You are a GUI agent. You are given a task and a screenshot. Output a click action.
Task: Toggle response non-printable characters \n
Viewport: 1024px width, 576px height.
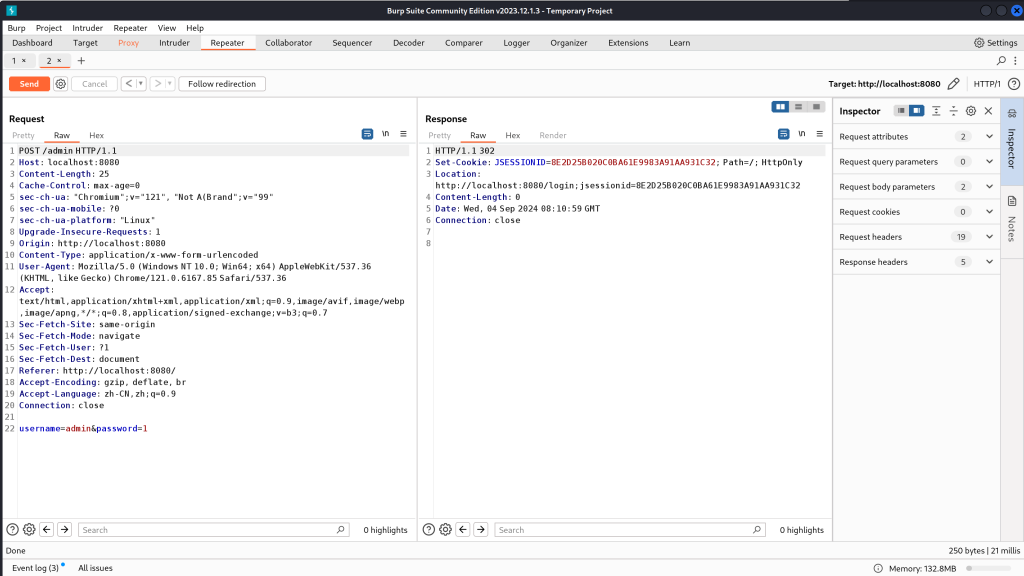(801, 134)
